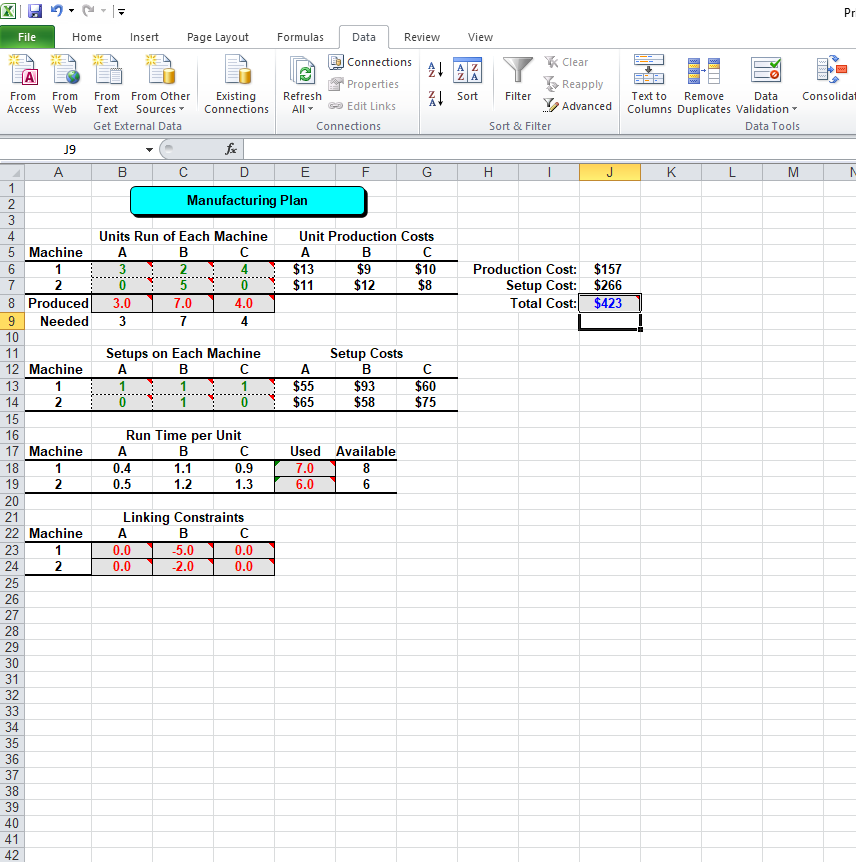Click the Edit Links button

click(x=362, y=106)
